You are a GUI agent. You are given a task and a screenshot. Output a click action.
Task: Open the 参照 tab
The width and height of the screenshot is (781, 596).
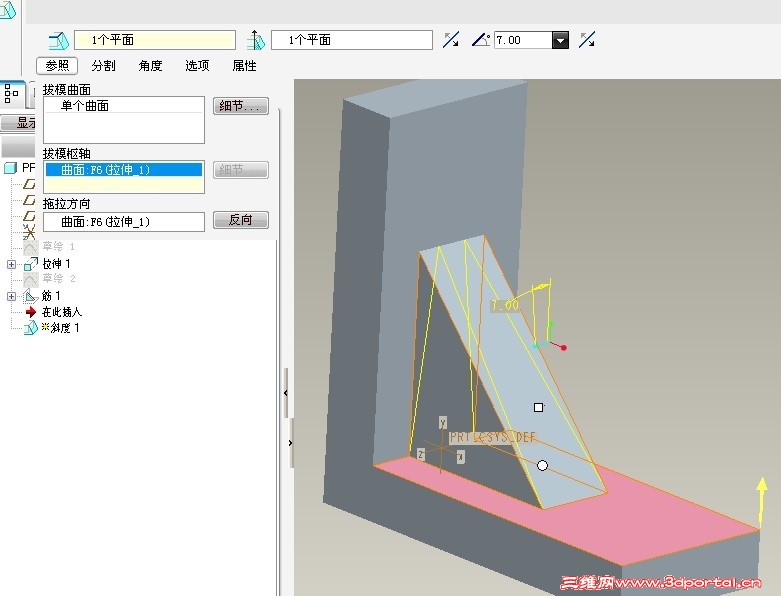(57, 65)
